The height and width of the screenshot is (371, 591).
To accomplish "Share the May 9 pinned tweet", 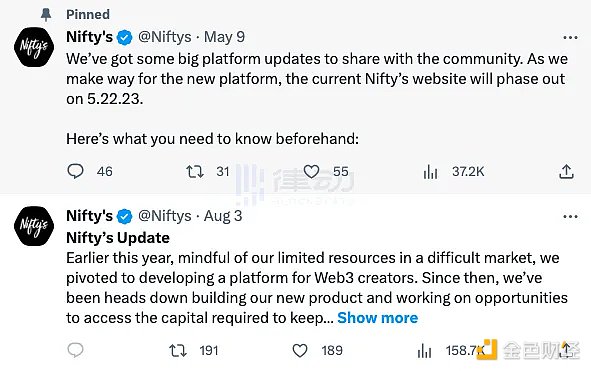I will point(566,172).
